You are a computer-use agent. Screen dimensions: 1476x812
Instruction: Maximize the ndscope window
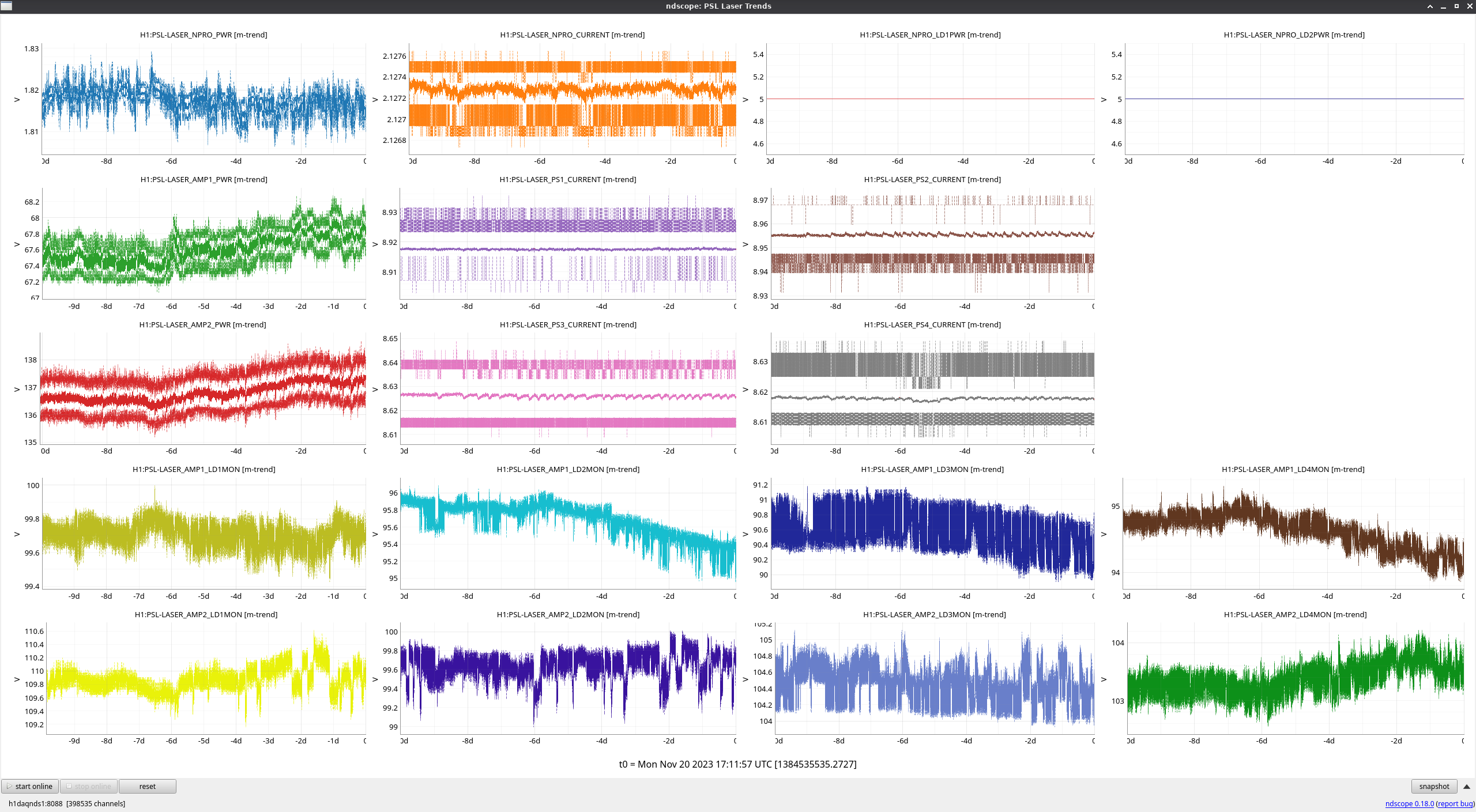pyautogui.click(x=1456, y=6)
